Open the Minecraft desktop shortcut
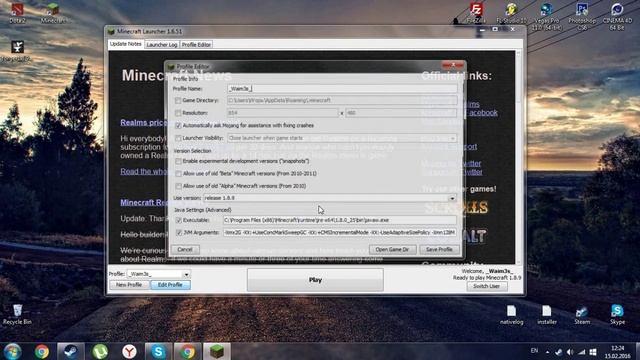Viewport: 640px width, 360px height. click(x=53, y=12)
